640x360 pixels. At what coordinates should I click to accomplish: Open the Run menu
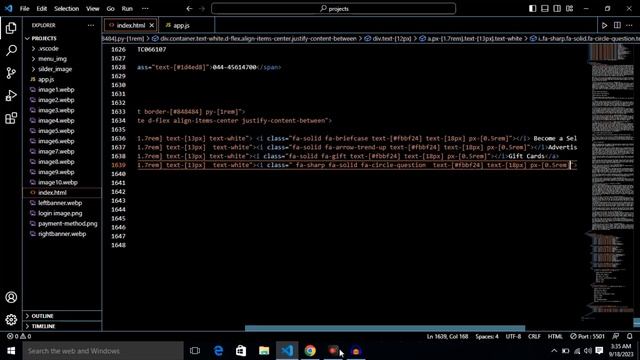click(x=127, y=9)
